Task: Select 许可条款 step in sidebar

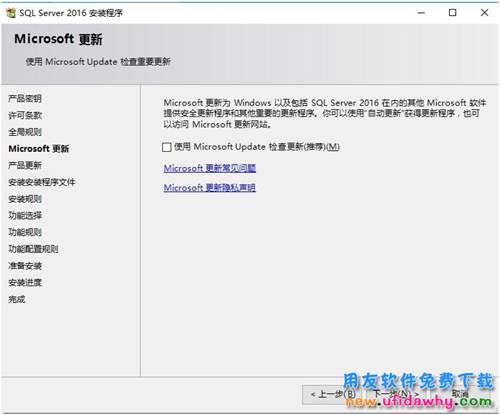Action: click(x=25, y=115)
